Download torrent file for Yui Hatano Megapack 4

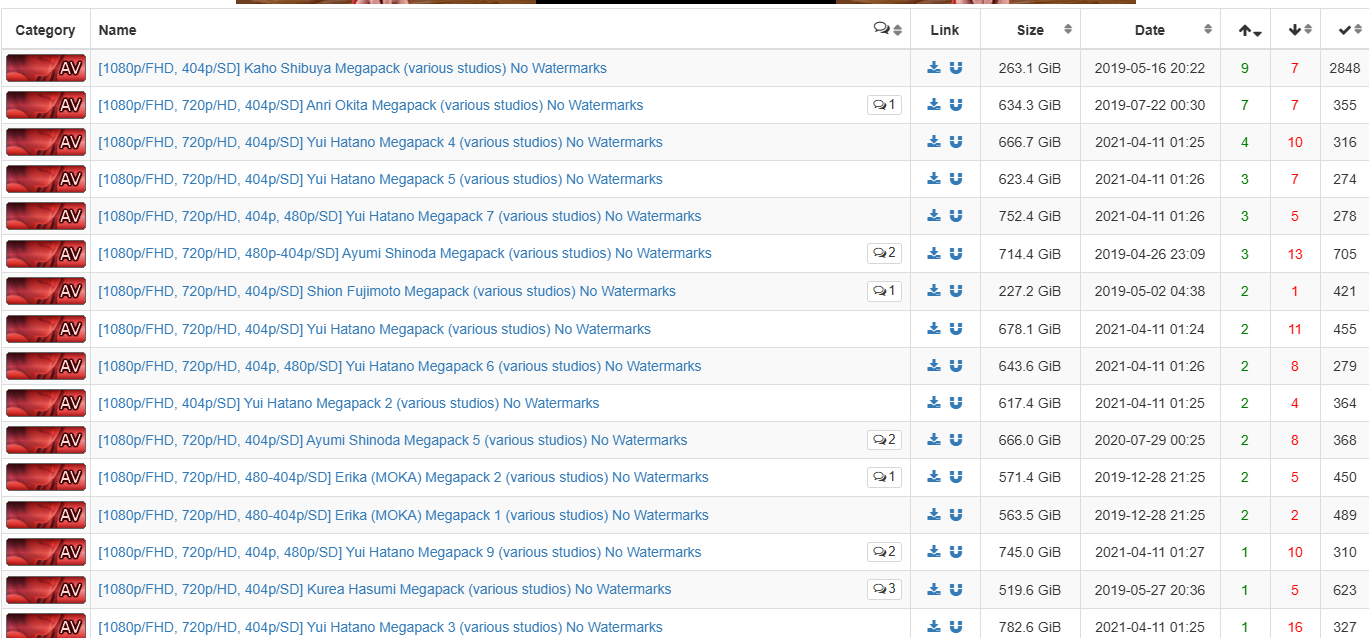click(934, 142)
